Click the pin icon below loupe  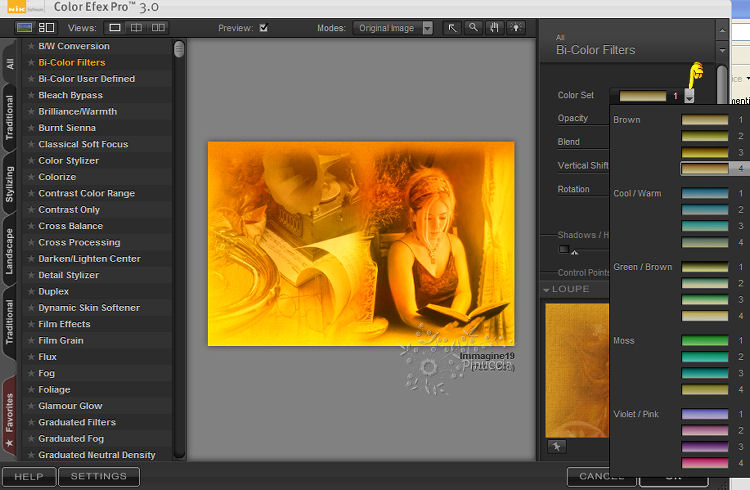point(556,446)
